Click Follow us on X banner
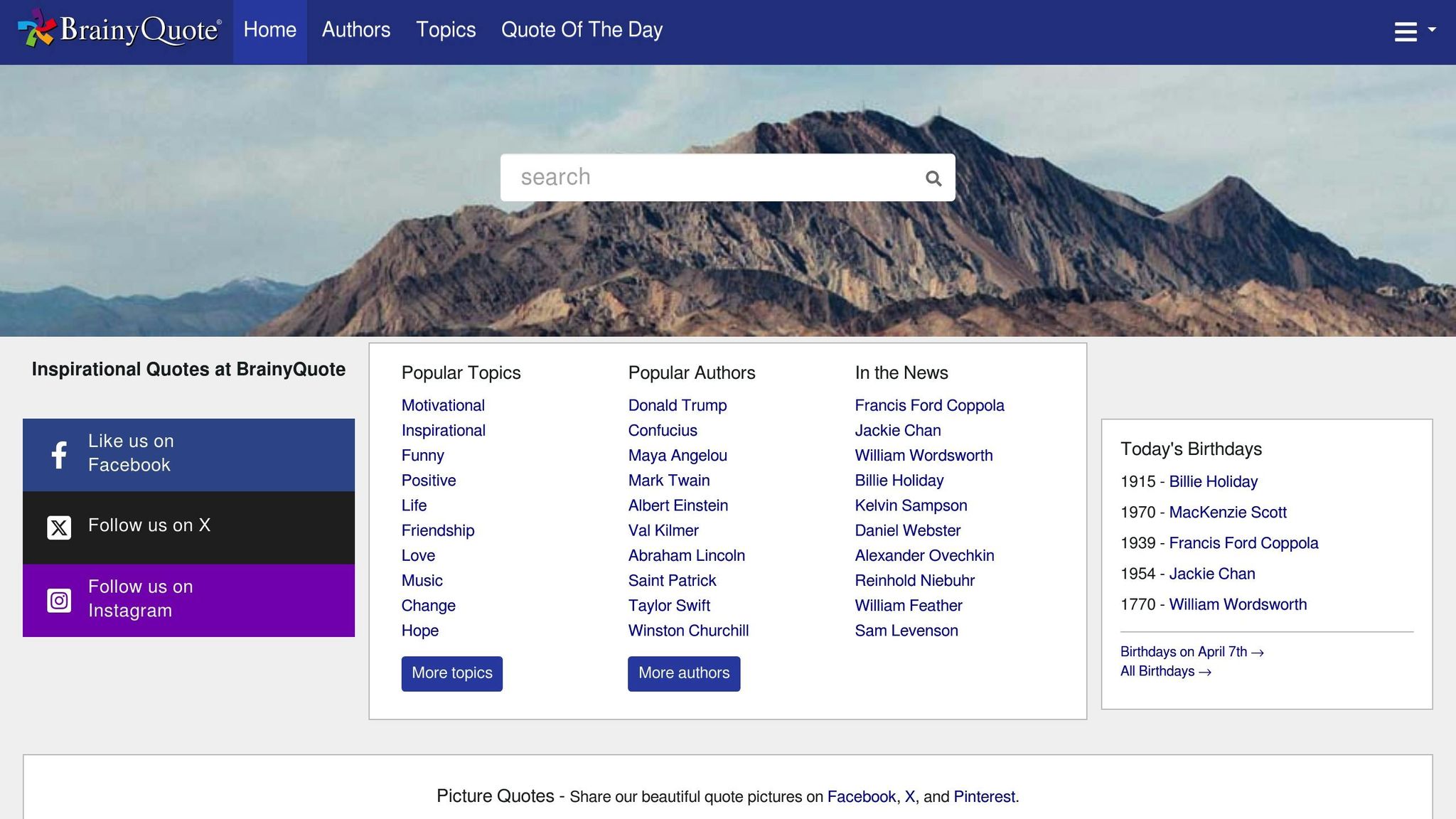The height and width of the screenshot is (819, 1456). [x=188, y=528]
